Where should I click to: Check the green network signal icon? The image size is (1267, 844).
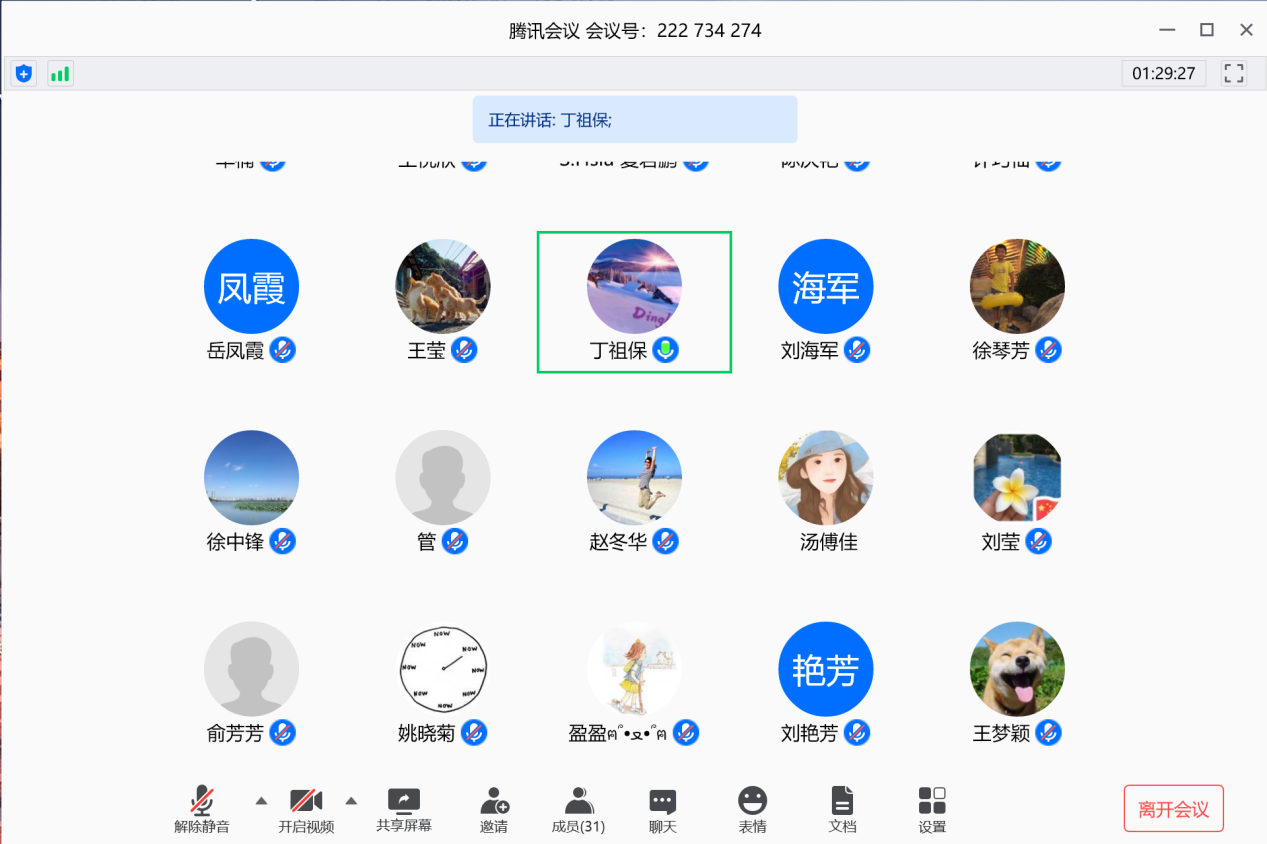[60, 73]
